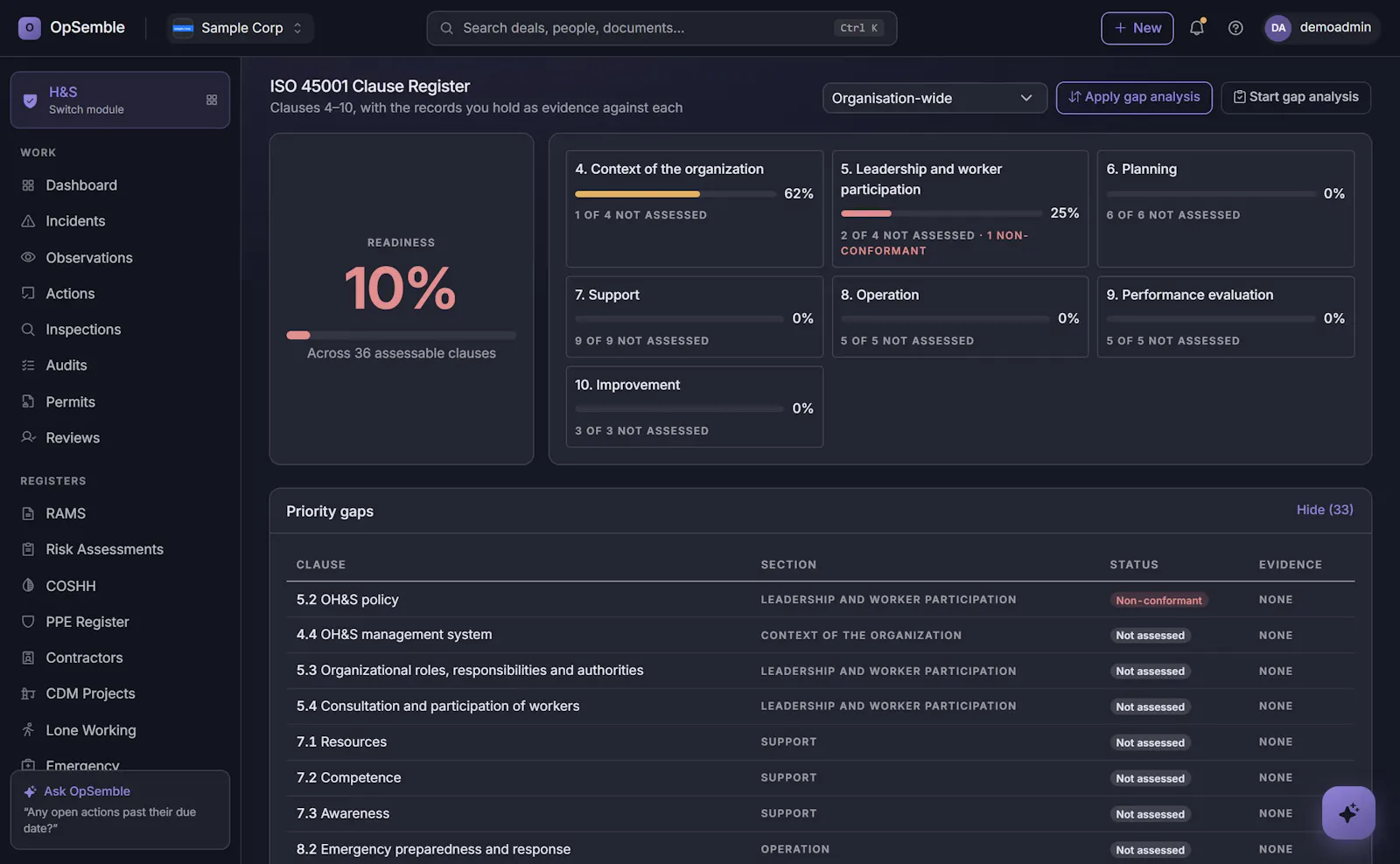Image resolution: width=1400 pixels, height=864 pixels.
Task: Click the 8. Operation clause card
Action: pyautogui.click(x=960, y=317)
